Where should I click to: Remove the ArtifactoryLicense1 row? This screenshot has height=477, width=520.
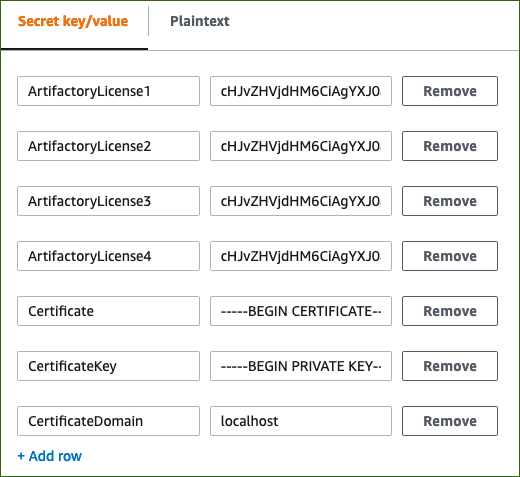click(x=450, y=91)
